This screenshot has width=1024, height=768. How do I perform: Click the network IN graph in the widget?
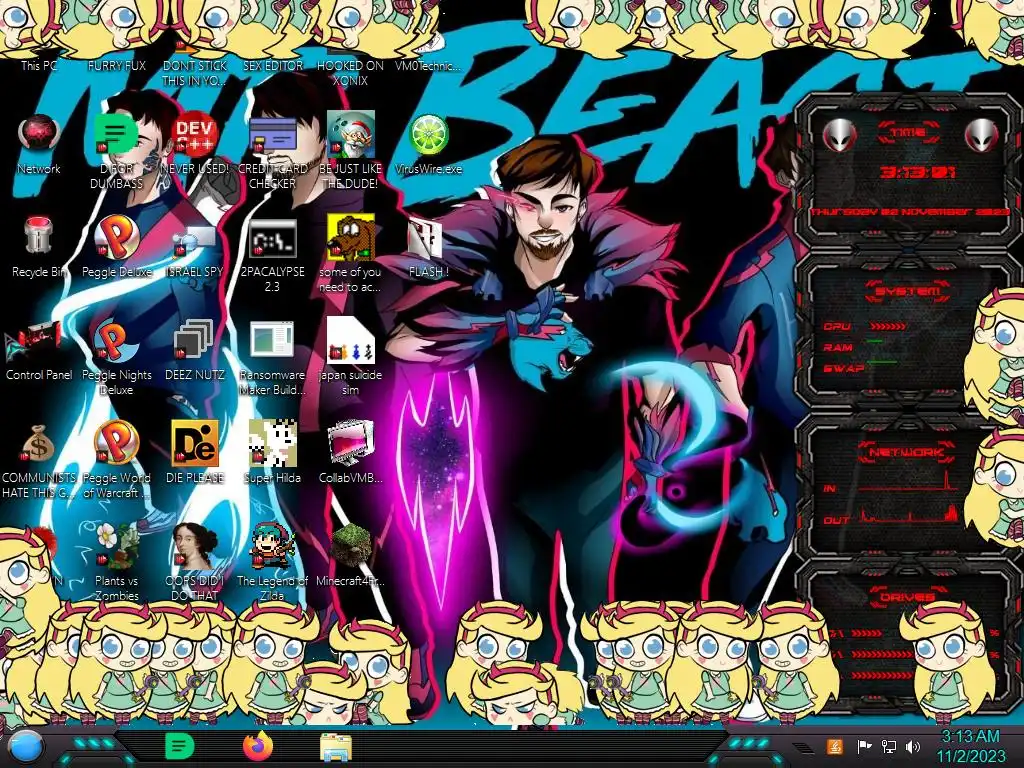pos(908,481)
